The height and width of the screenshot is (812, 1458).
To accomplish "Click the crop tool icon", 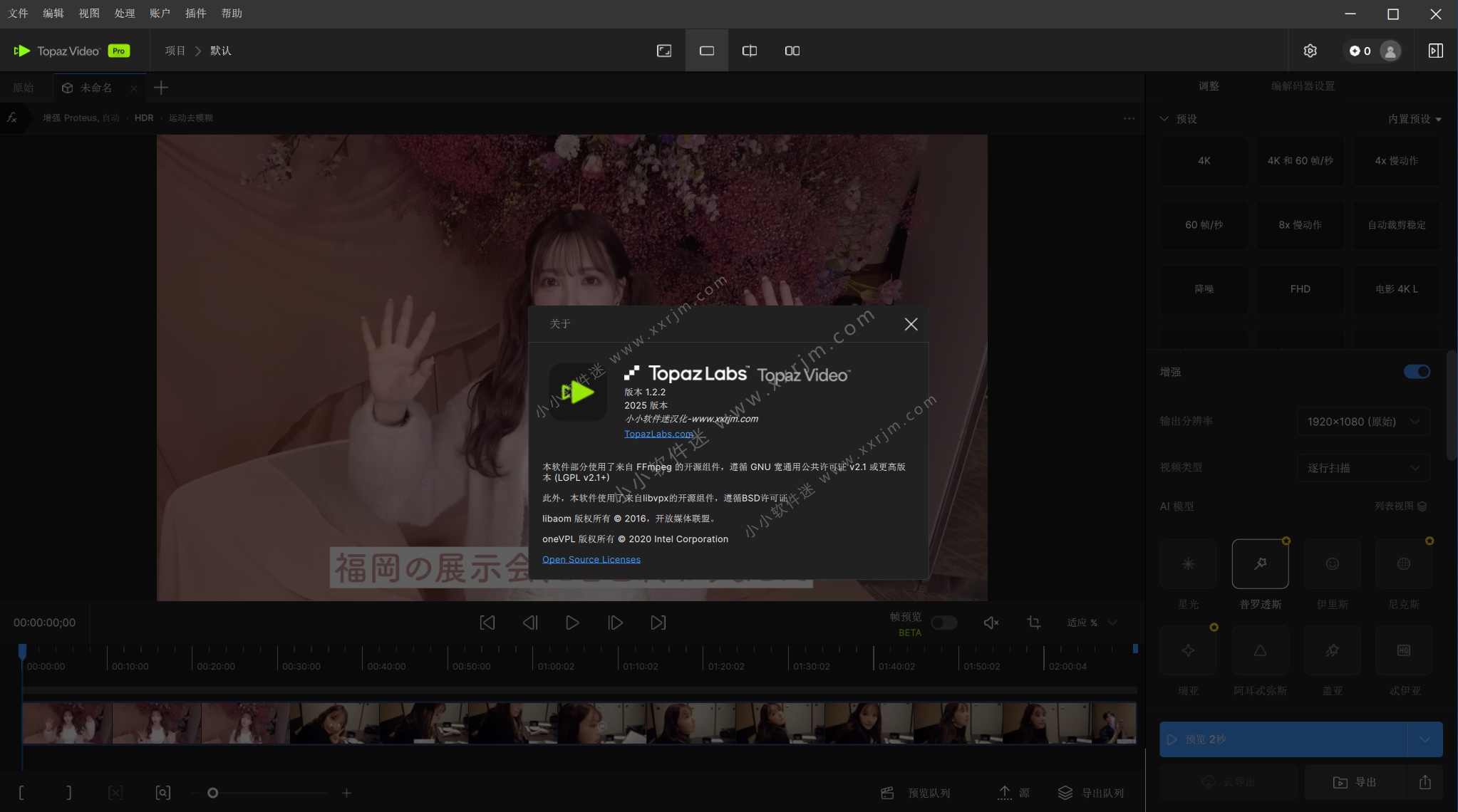I will [1033, 623].
